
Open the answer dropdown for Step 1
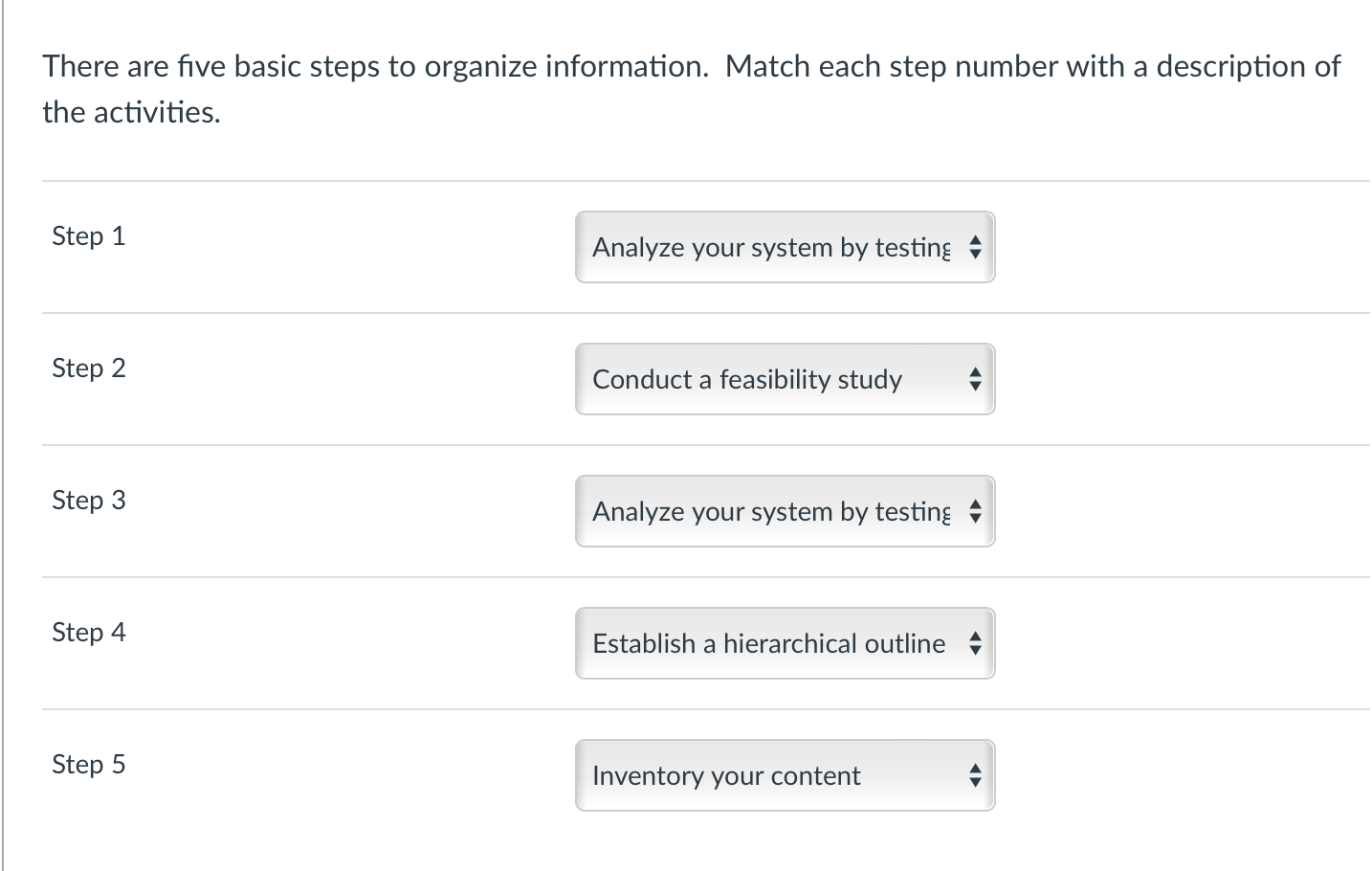(x=785, y=248)
